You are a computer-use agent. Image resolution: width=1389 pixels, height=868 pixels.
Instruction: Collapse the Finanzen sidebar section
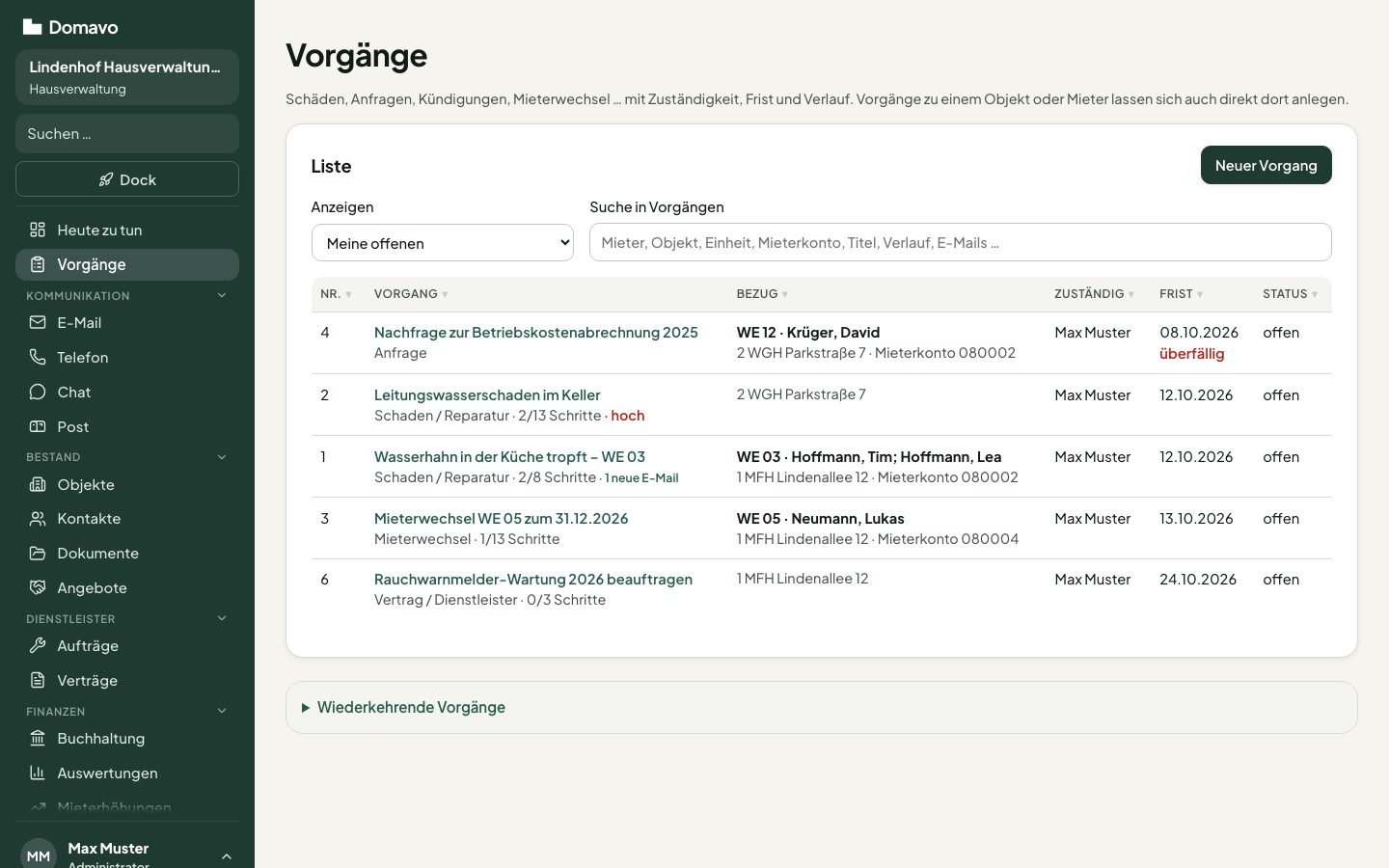coord(222,711)
